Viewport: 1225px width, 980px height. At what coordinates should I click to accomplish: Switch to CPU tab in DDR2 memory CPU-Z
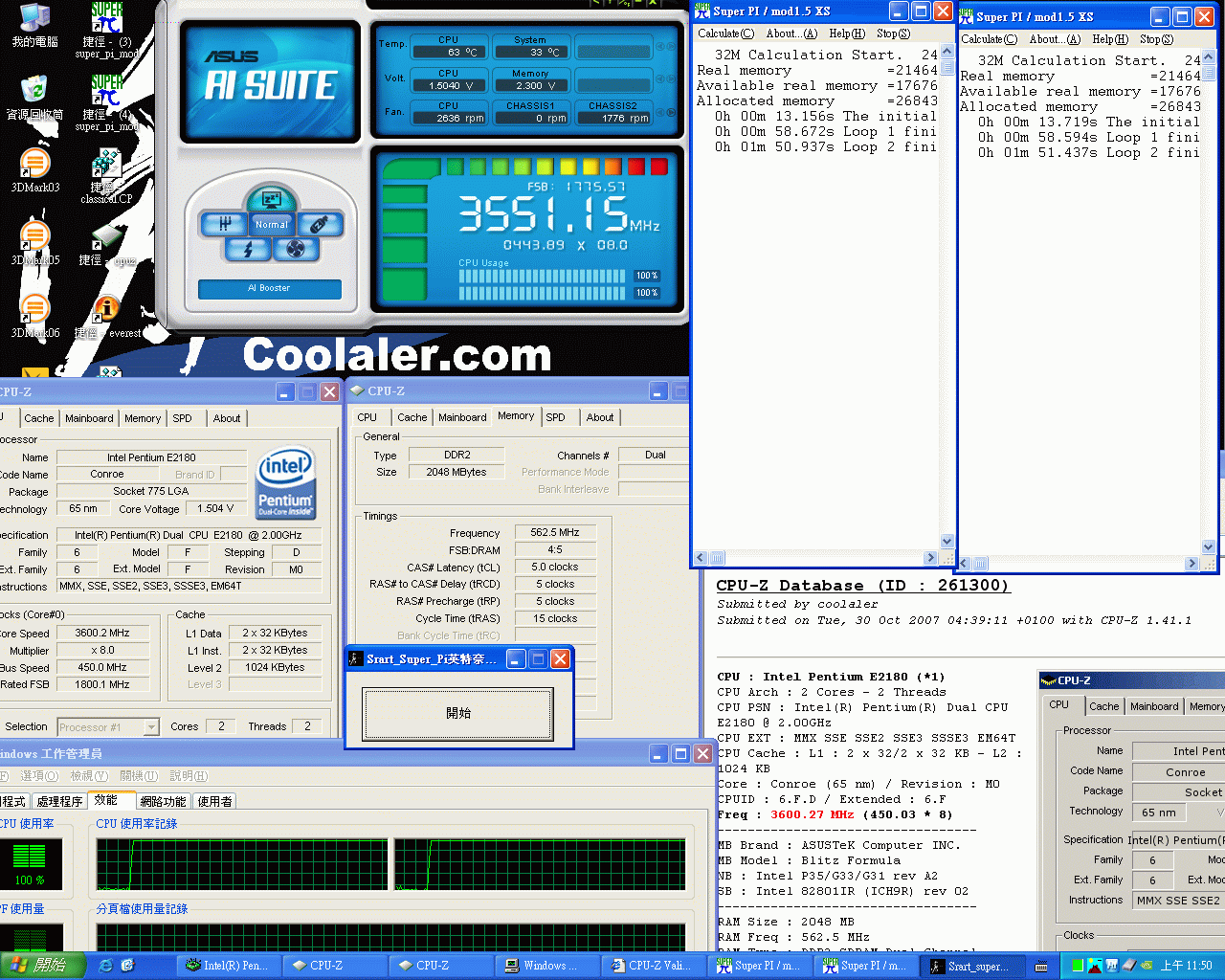(367, 417)
